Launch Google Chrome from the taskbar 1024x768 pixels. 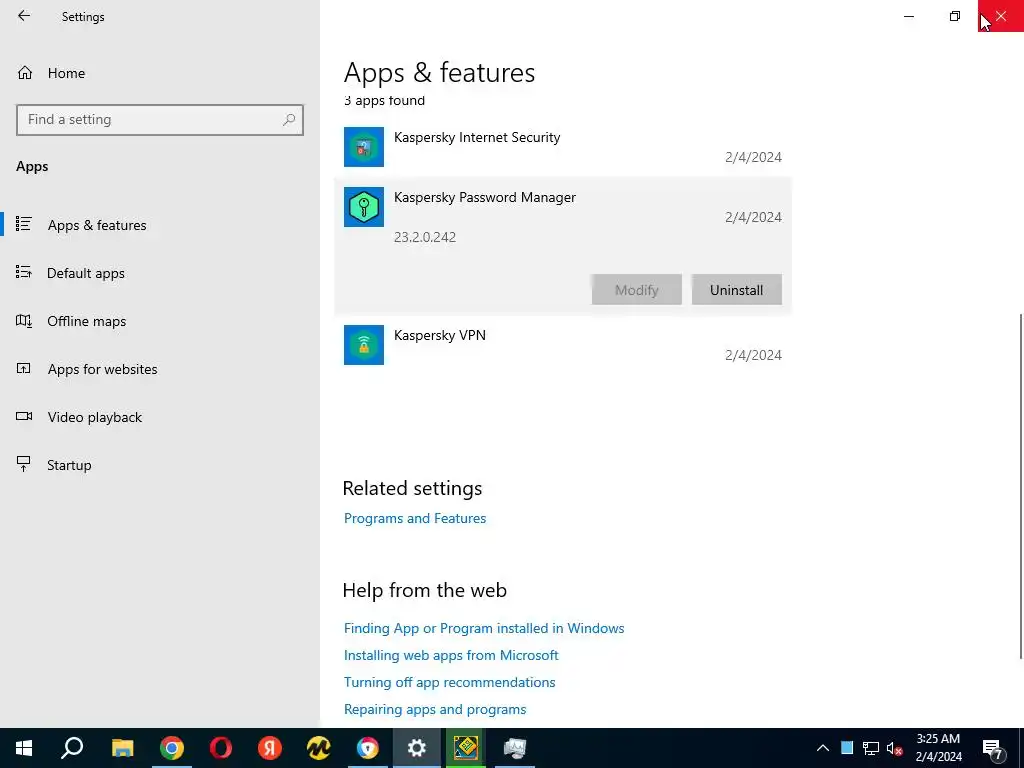(172, 748)
